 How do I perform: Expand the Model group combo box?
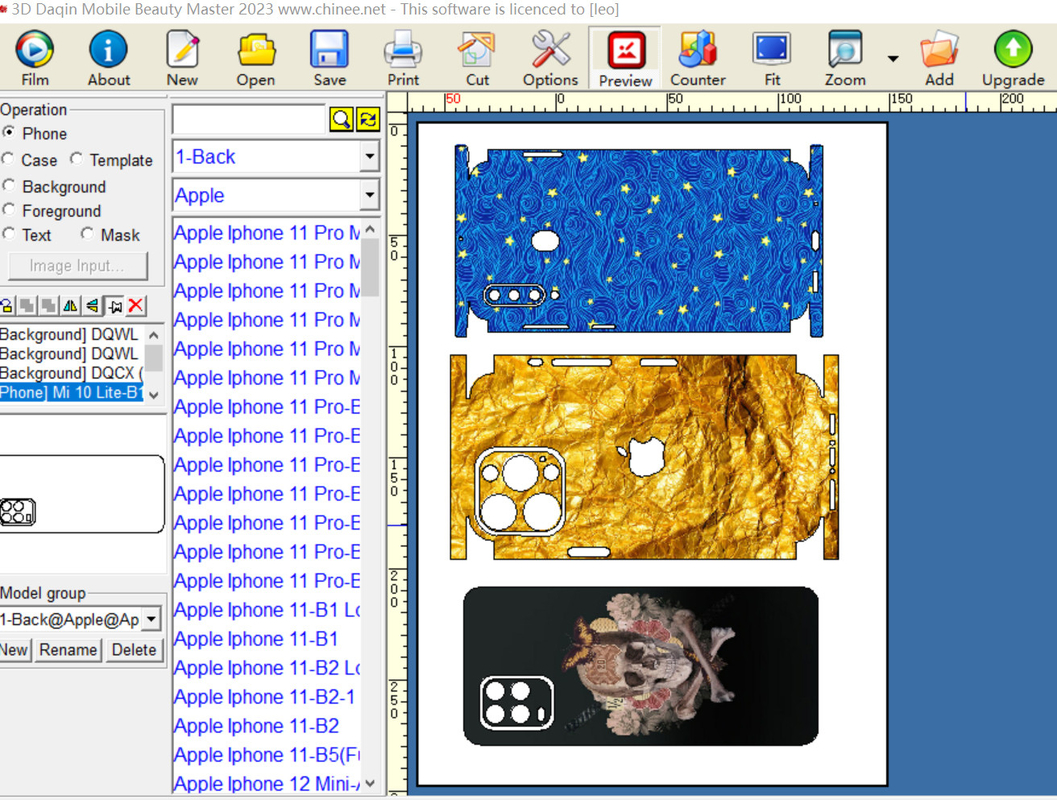click(151, 620)
